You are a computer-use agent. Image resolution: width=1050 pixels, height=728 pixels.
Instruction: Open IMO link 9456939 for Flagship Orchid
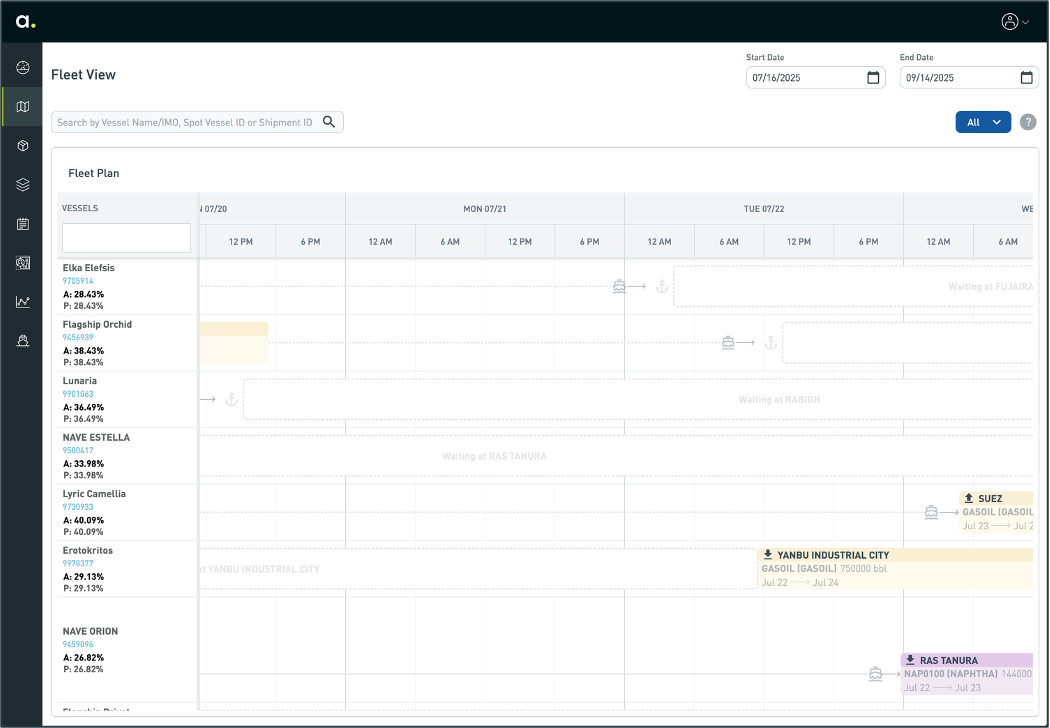coord(78,338)
